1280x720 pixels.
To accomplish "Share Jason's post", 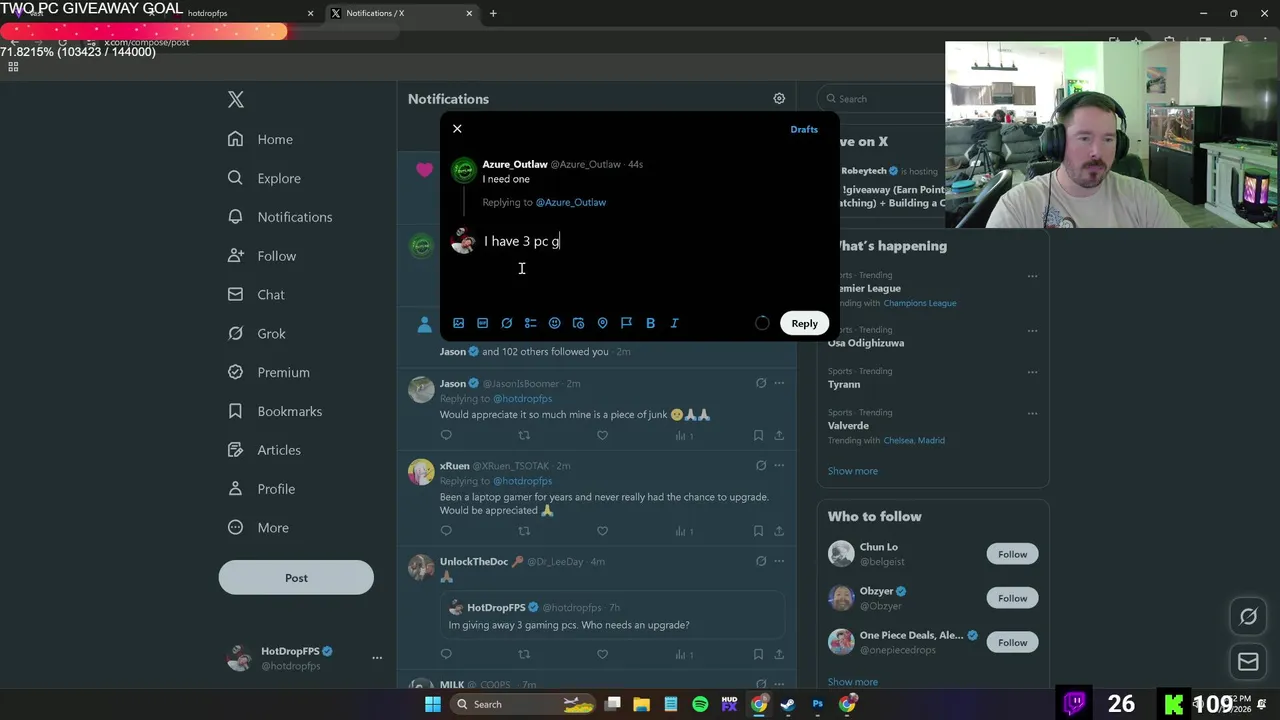I will (779, 435).
